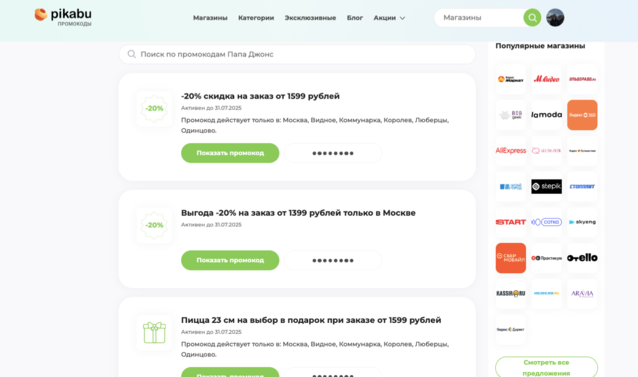This screenshot has width=638, height=377.
Task: Go to Эксклюзивные section
Action: (x=310, y=18)
